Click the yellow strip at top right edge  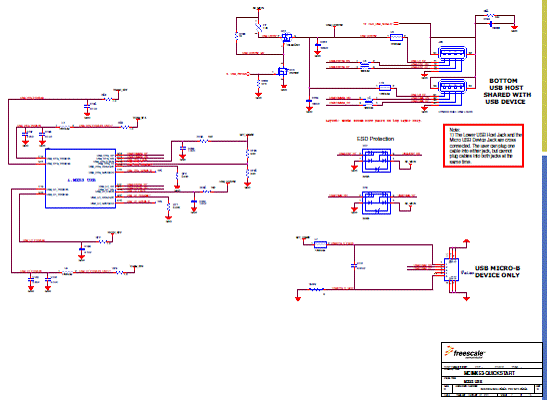(545, 76)
